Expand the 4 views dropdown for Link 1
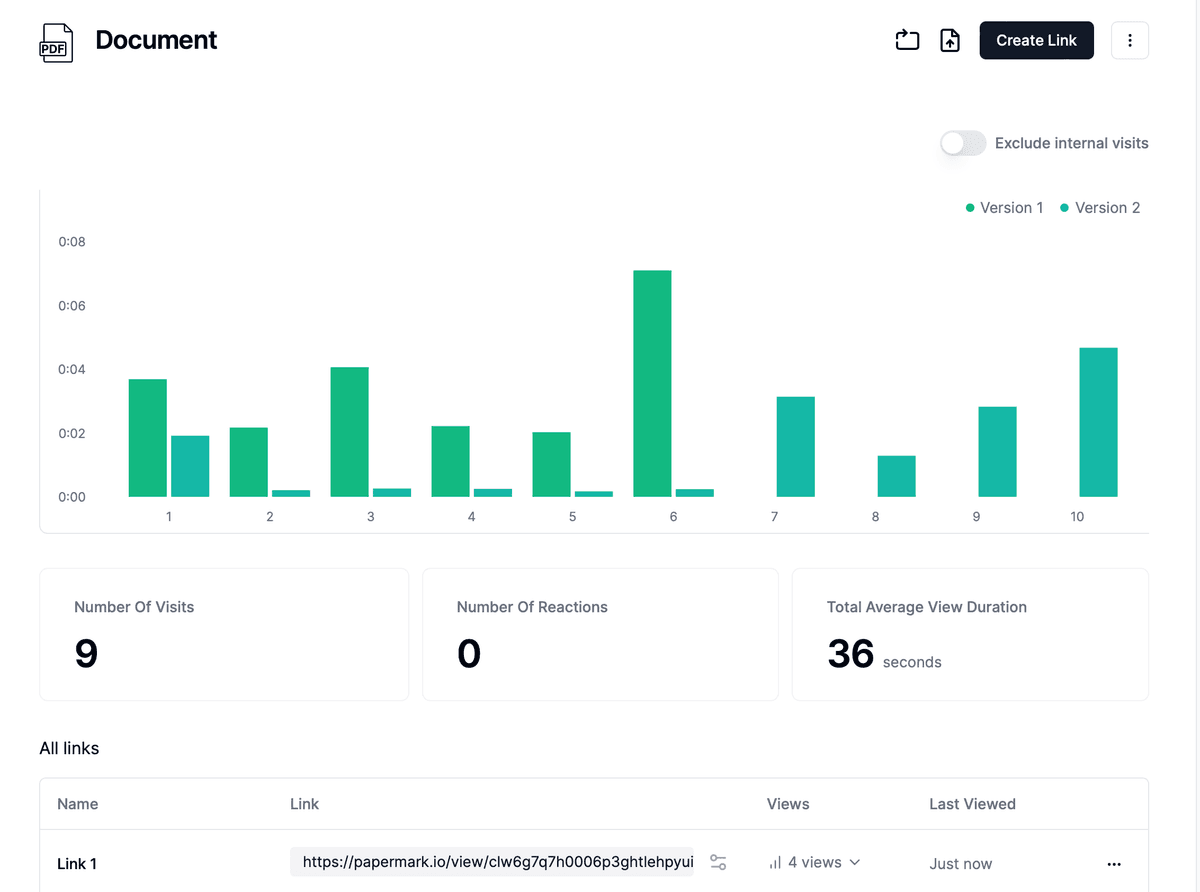The height and width of the screenshot is (892, 1200). pyautogui.click(x=816, y=862)
